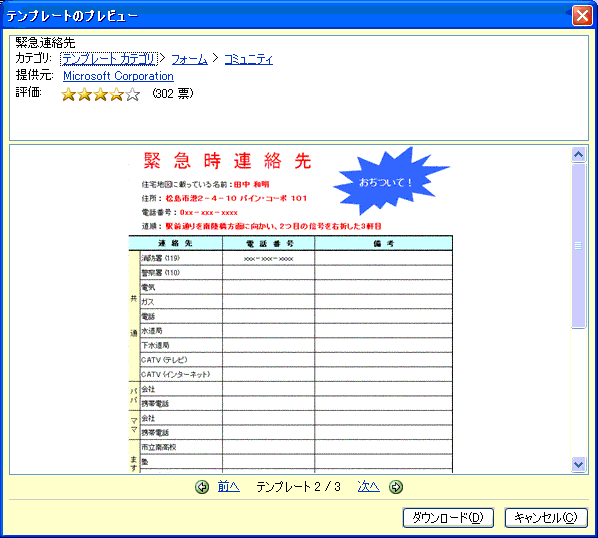Click the 備考 table column header
The image size is (598, 538).
click(x=384, y=243)
